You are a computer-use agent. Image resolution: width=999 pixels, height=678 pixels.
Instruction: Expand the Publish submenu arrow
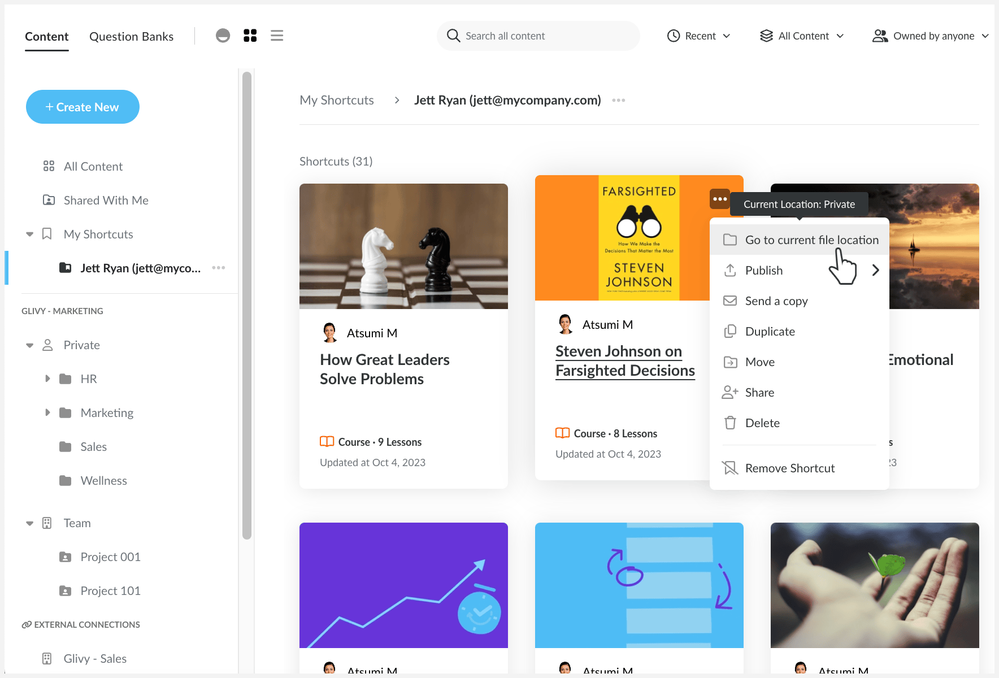coord(875,270)
